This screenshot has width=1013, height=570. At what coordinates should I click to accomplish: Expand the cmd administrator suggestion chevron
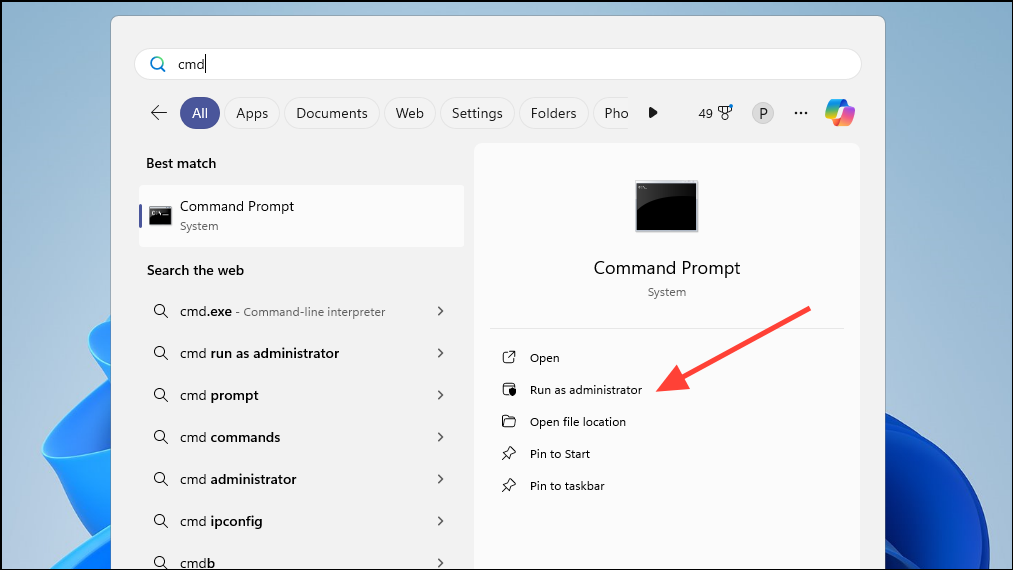pos(441,479)
